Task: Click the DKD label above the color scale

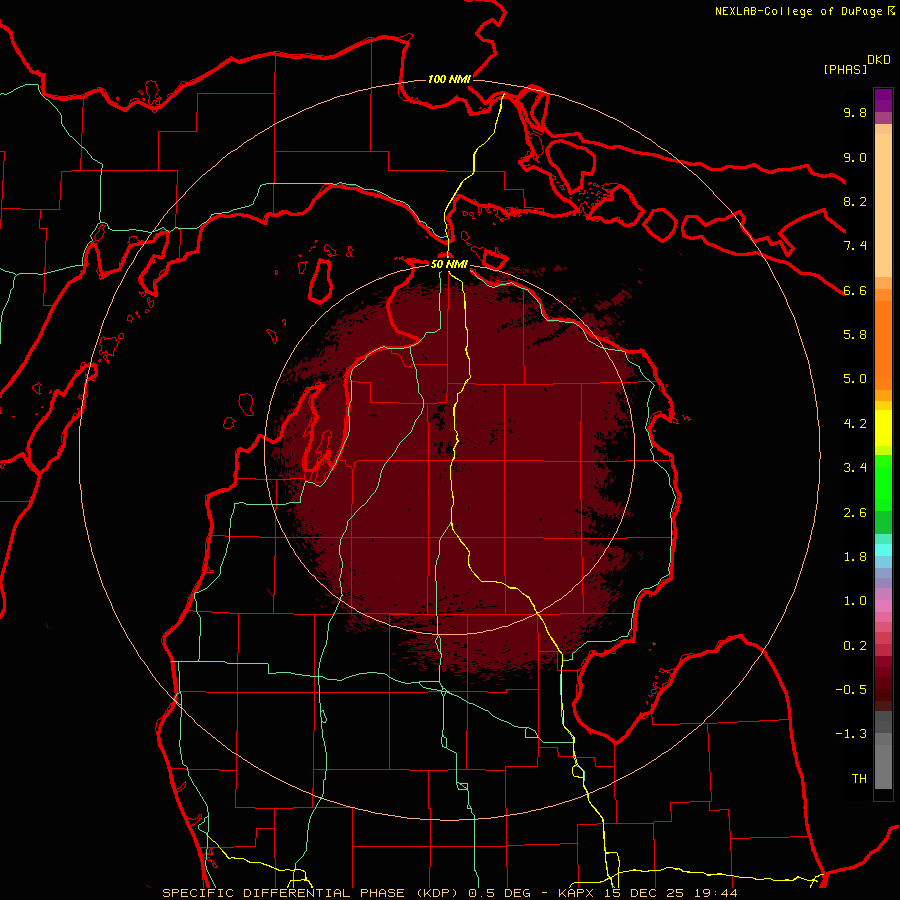Action: click(x=879, y=60)
